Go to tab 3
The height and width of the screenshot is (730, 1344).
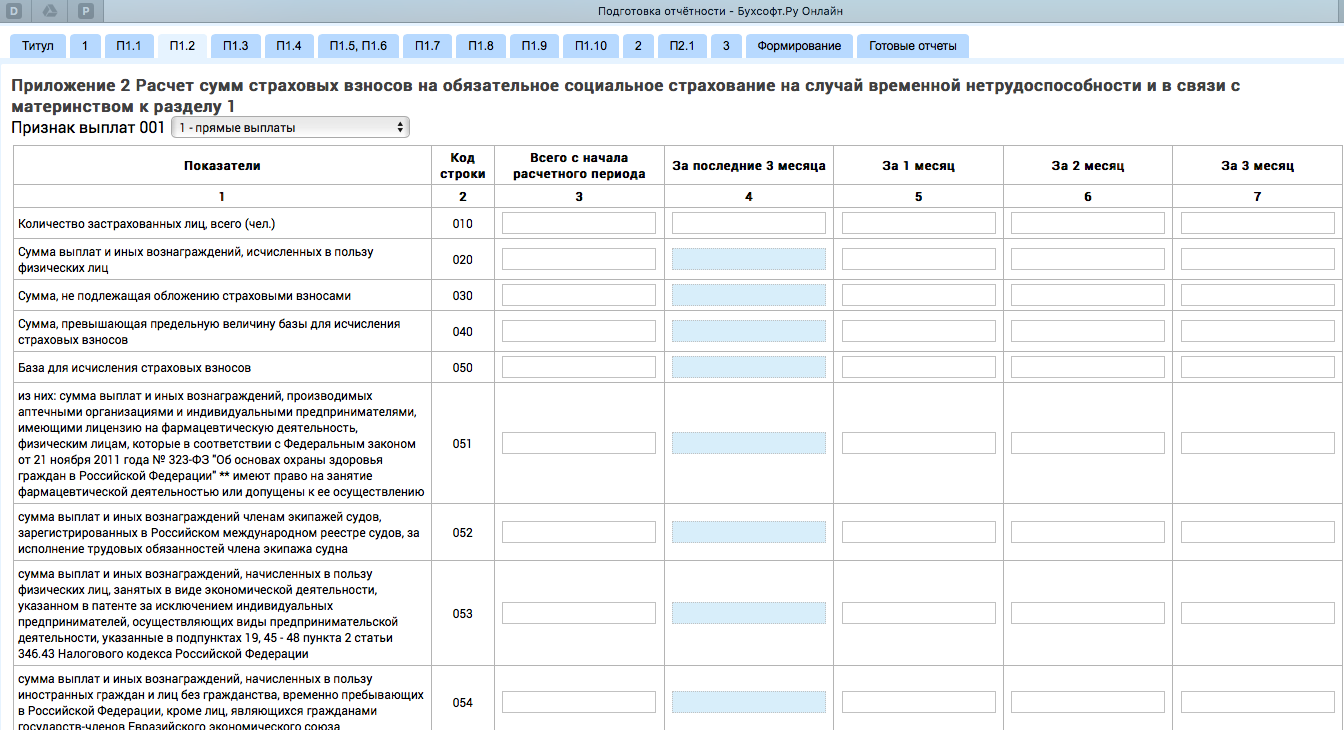(x=726, y=46)
